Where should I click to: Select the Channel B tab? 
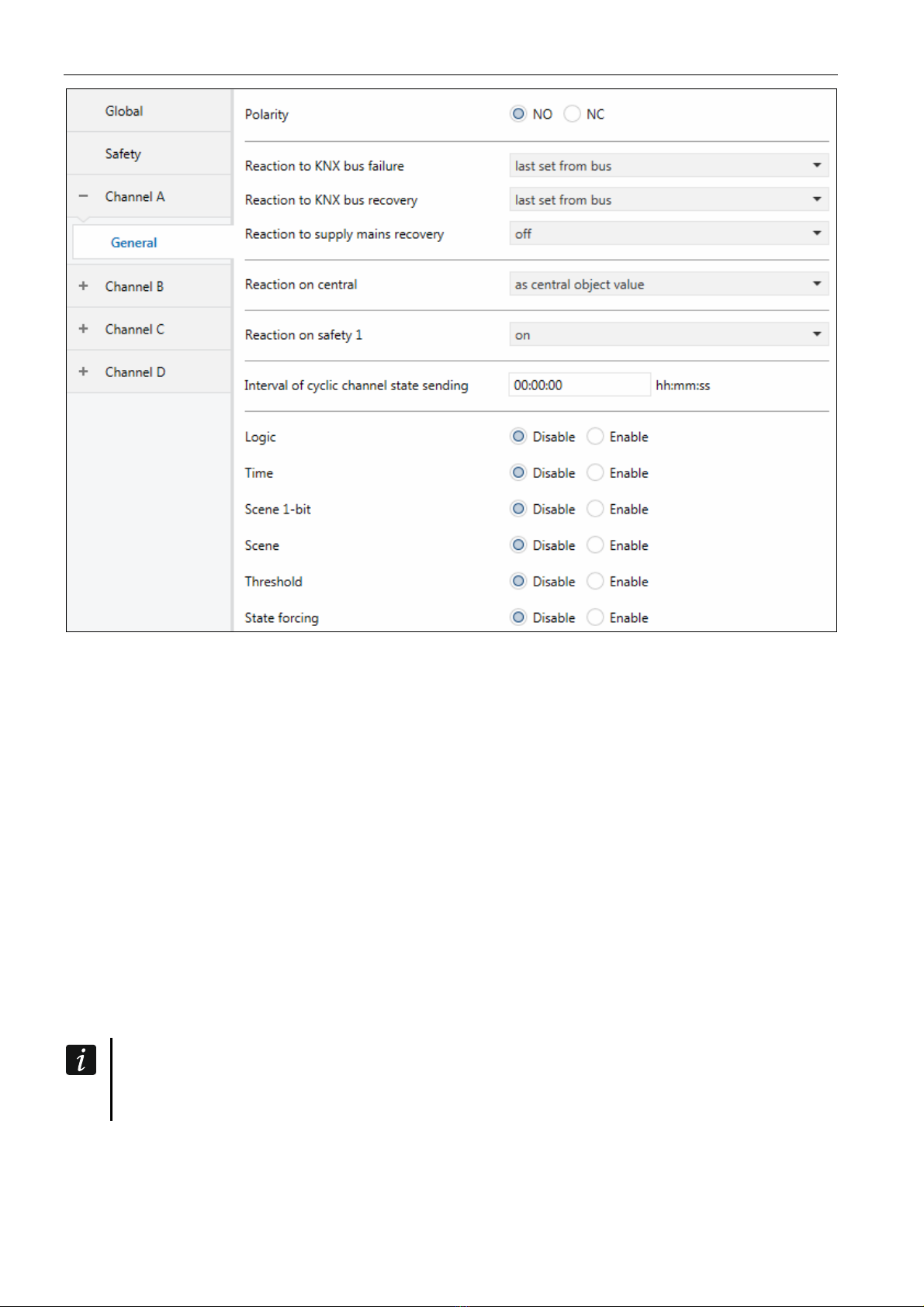click(149, 286)
